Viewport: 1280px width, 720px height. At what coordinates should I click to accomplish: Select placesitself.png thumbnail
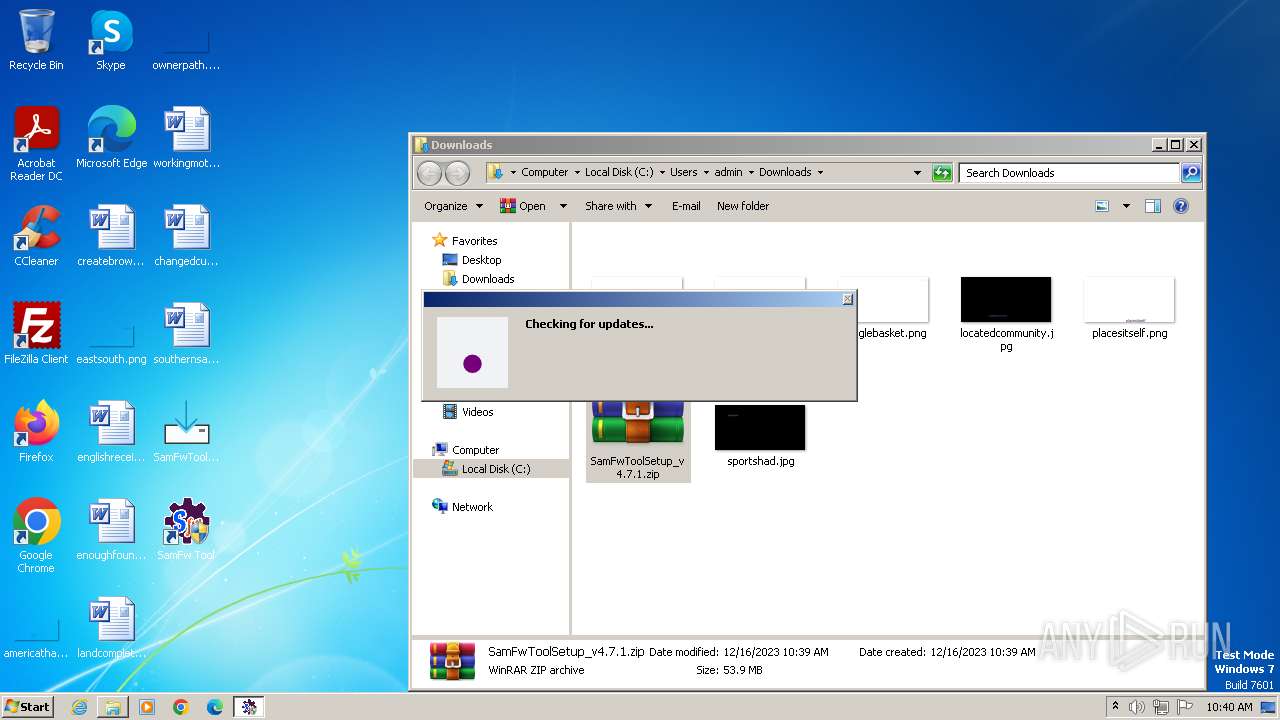tap(1129, 308)
